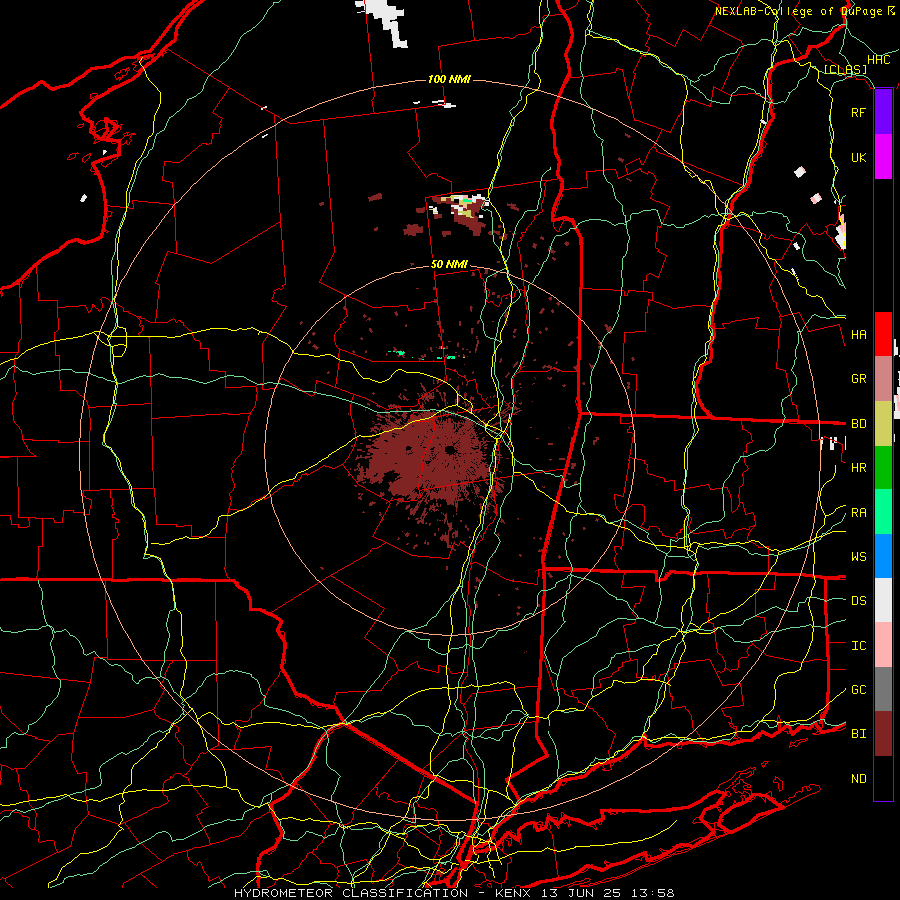Click the pink GR legend swatch
Image resolution: width=900 pixels, height=900 pixels.
(883, 379)
